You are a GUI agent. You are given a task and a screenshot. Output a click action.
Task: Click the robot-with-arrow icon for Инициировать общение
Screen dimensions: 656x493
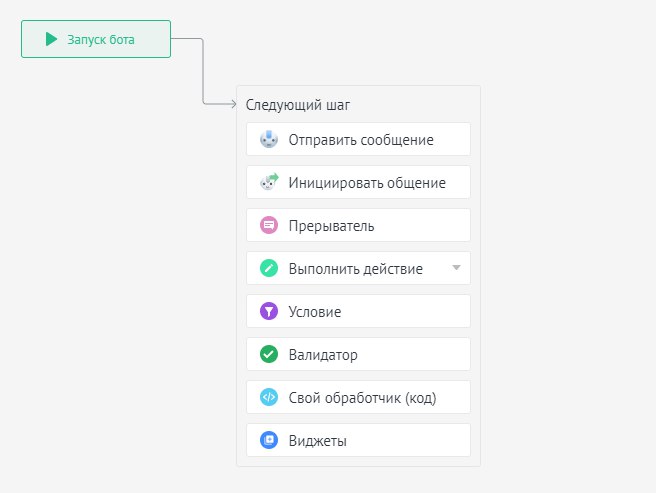269,182
